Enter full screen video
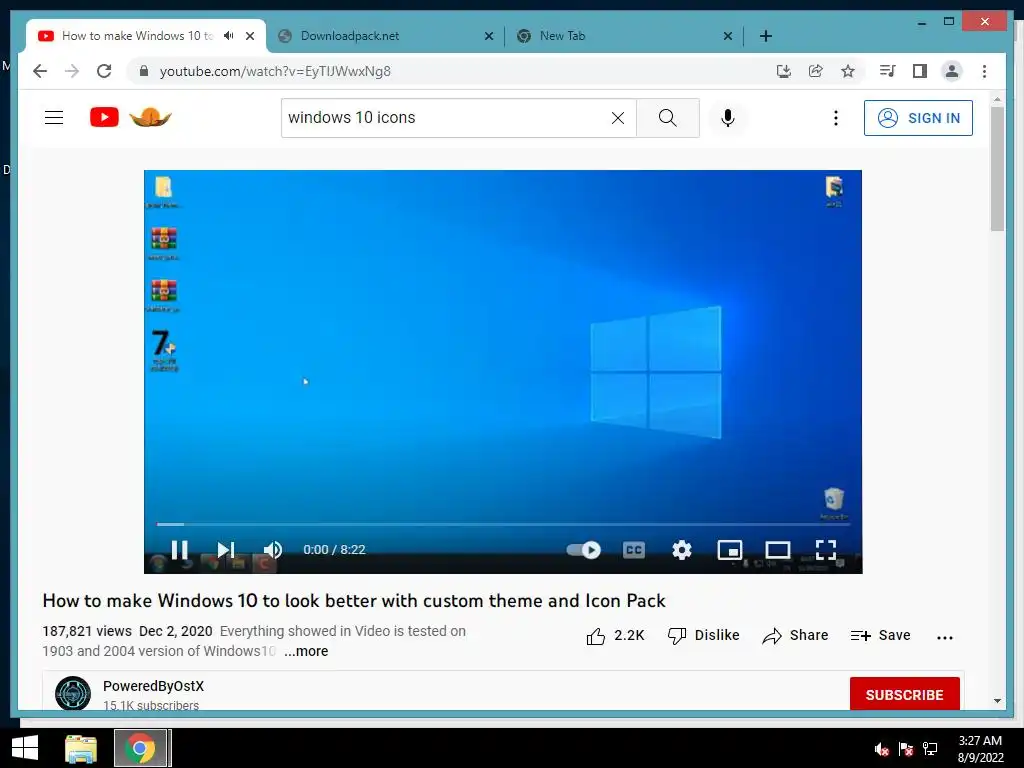This screenshot has height=768, width=1024. [x=825, y=550]
